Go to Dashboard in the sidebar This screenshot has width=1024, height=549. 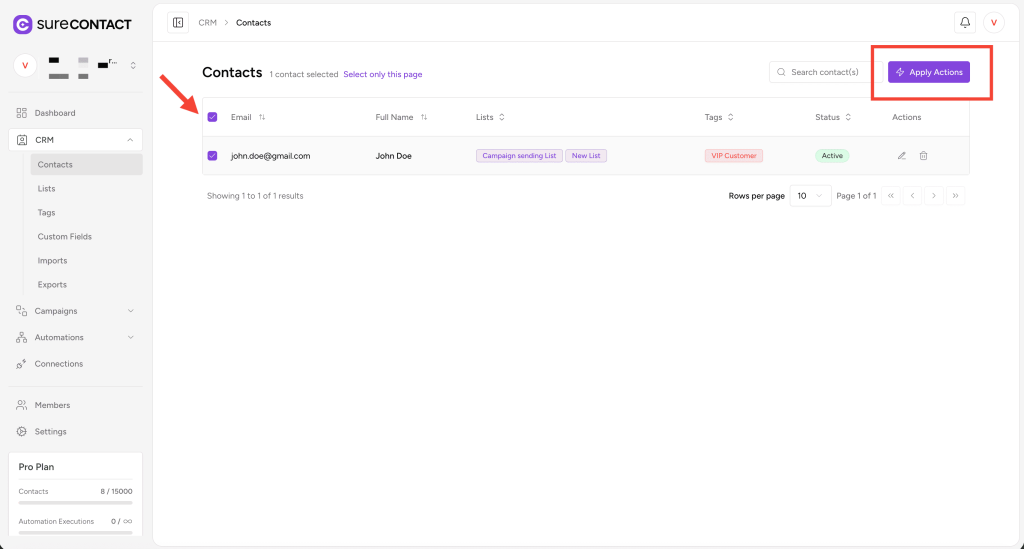(55, 113)
